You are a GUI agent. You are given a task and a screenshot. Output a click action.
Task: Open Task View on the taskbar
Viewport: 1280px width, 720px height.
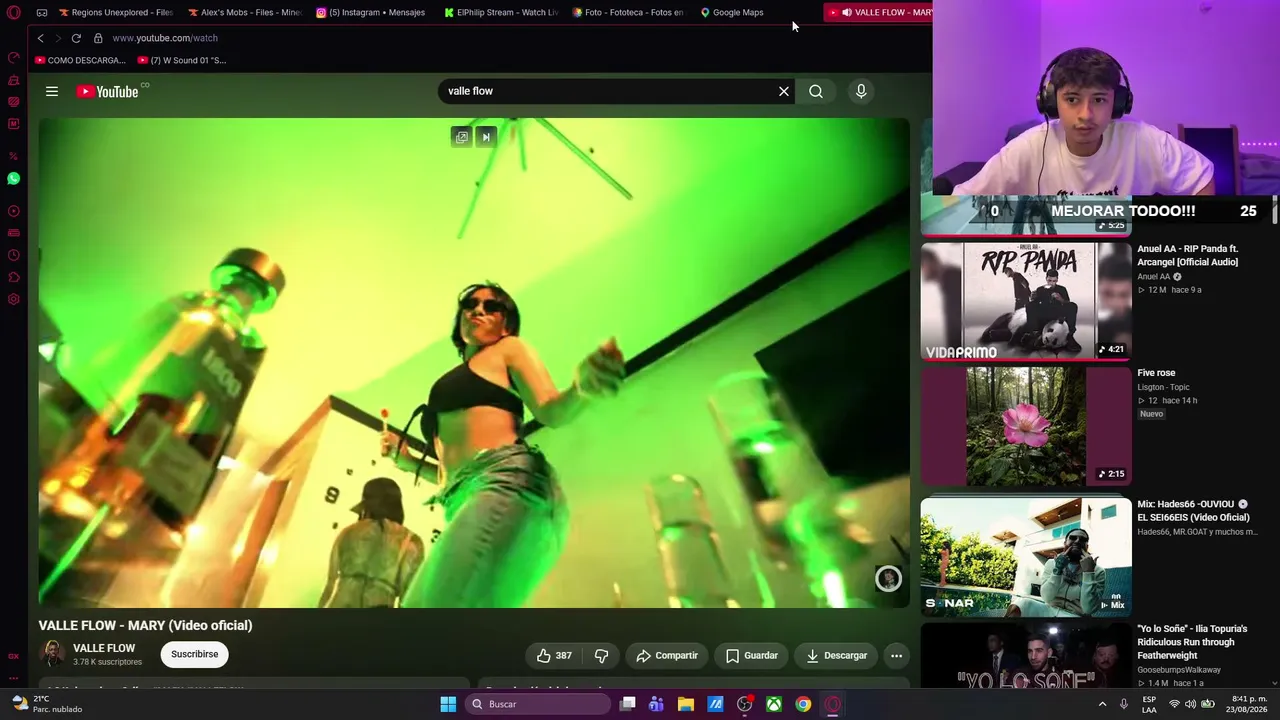pos(627,704)
